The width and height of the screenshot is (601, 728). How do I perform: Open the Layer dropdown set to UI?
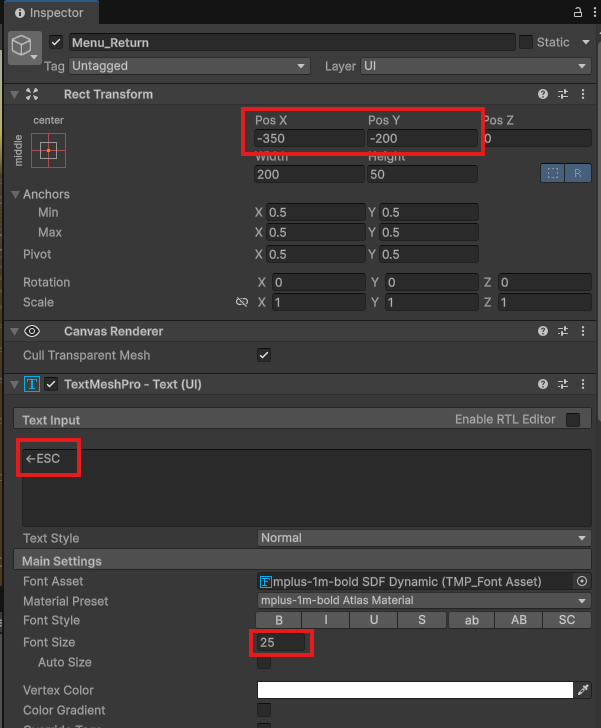(475, 66)
